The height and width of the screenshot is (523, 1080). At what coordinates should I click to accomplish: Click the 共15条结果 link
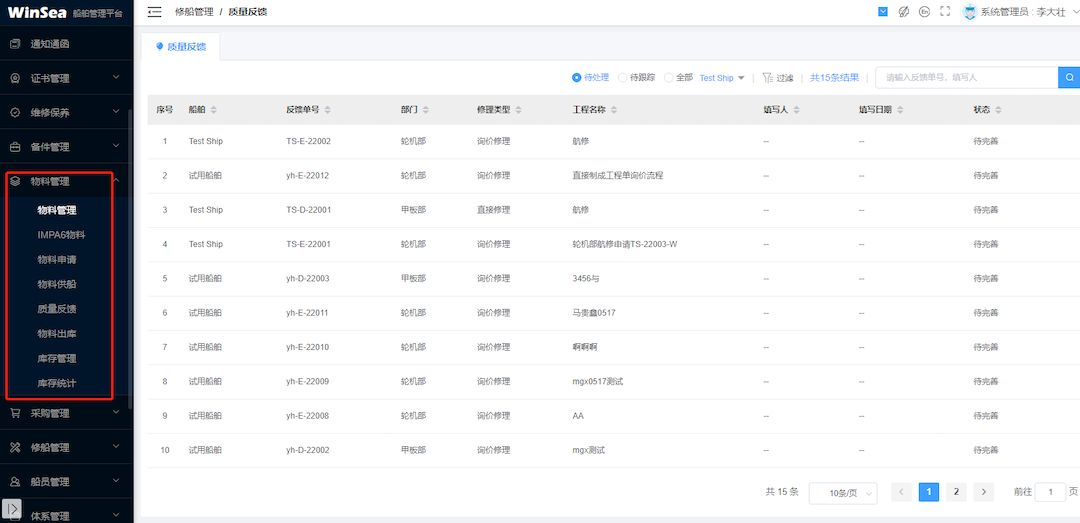(x=834, y=78)
